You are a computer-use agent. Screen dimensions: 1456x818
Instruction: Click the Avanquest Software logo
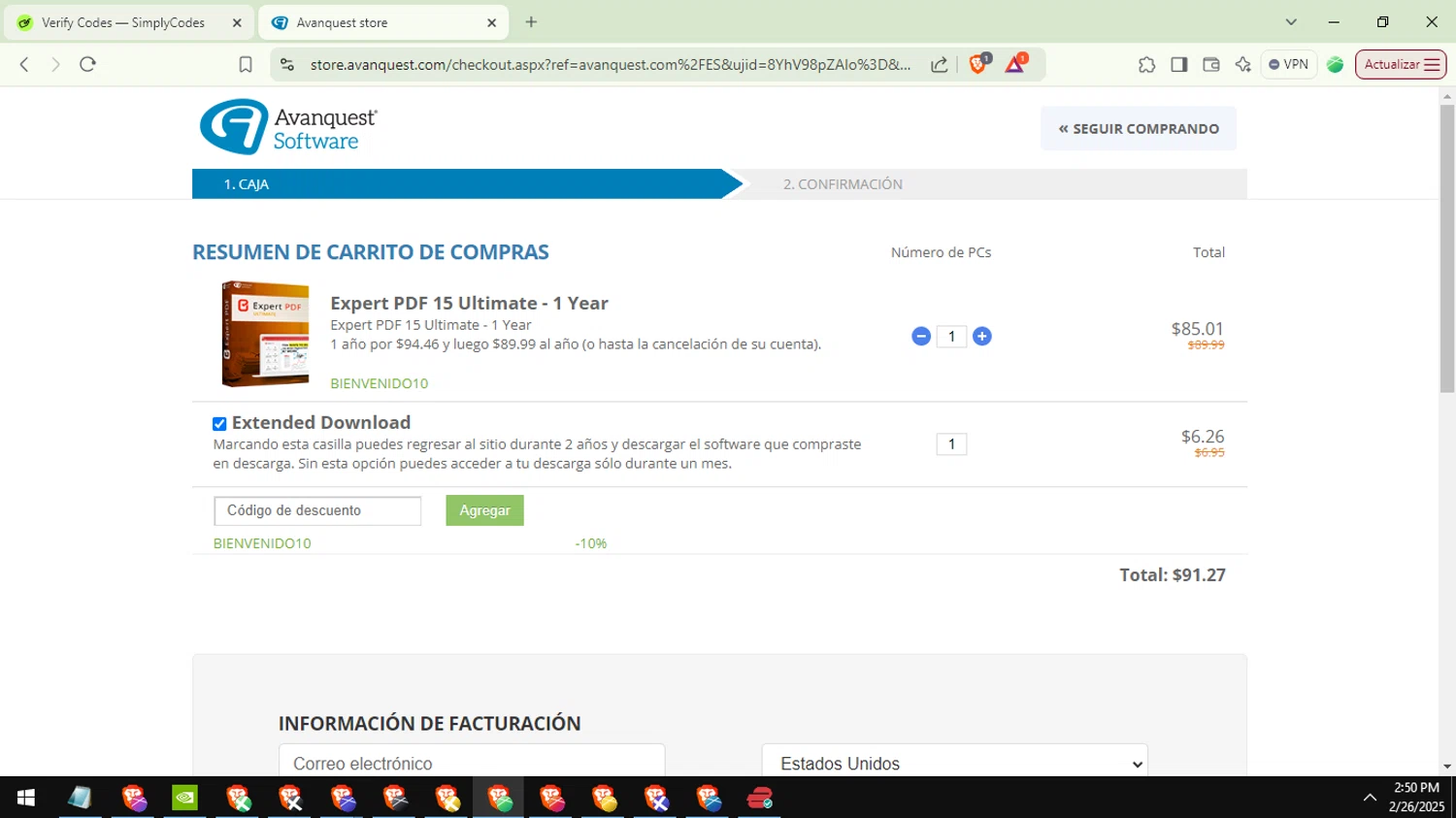click(288, 127)
